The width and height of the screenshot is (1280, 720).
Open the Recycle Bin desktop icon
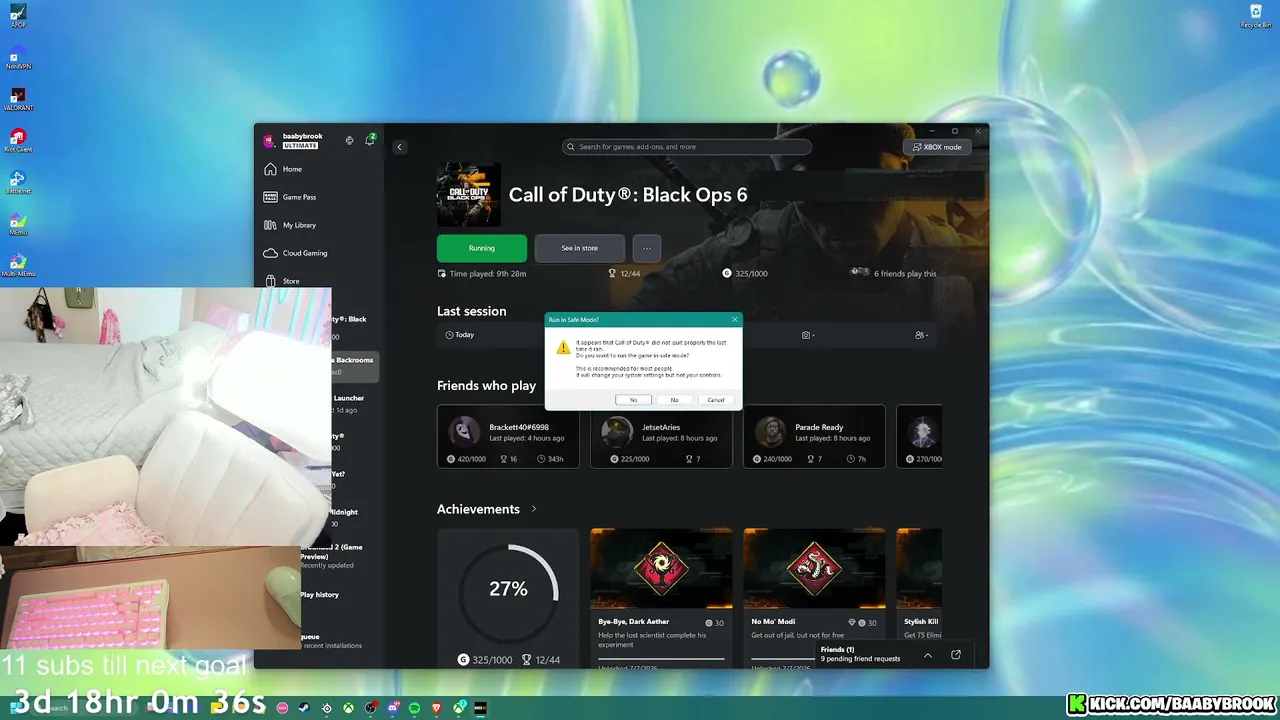pyautogui.click(x=1256, y=15)
